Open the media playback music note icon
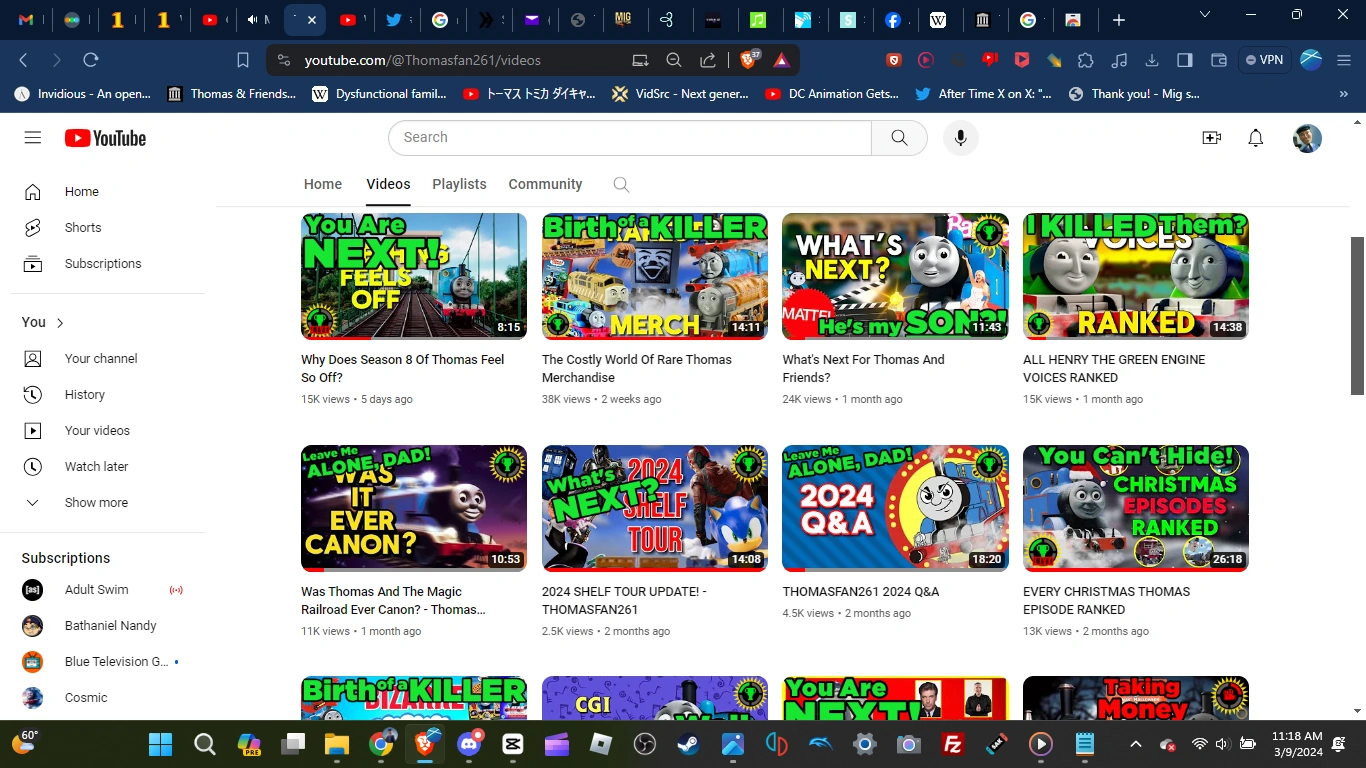 pyautogui.click(x=1119, y=60)
